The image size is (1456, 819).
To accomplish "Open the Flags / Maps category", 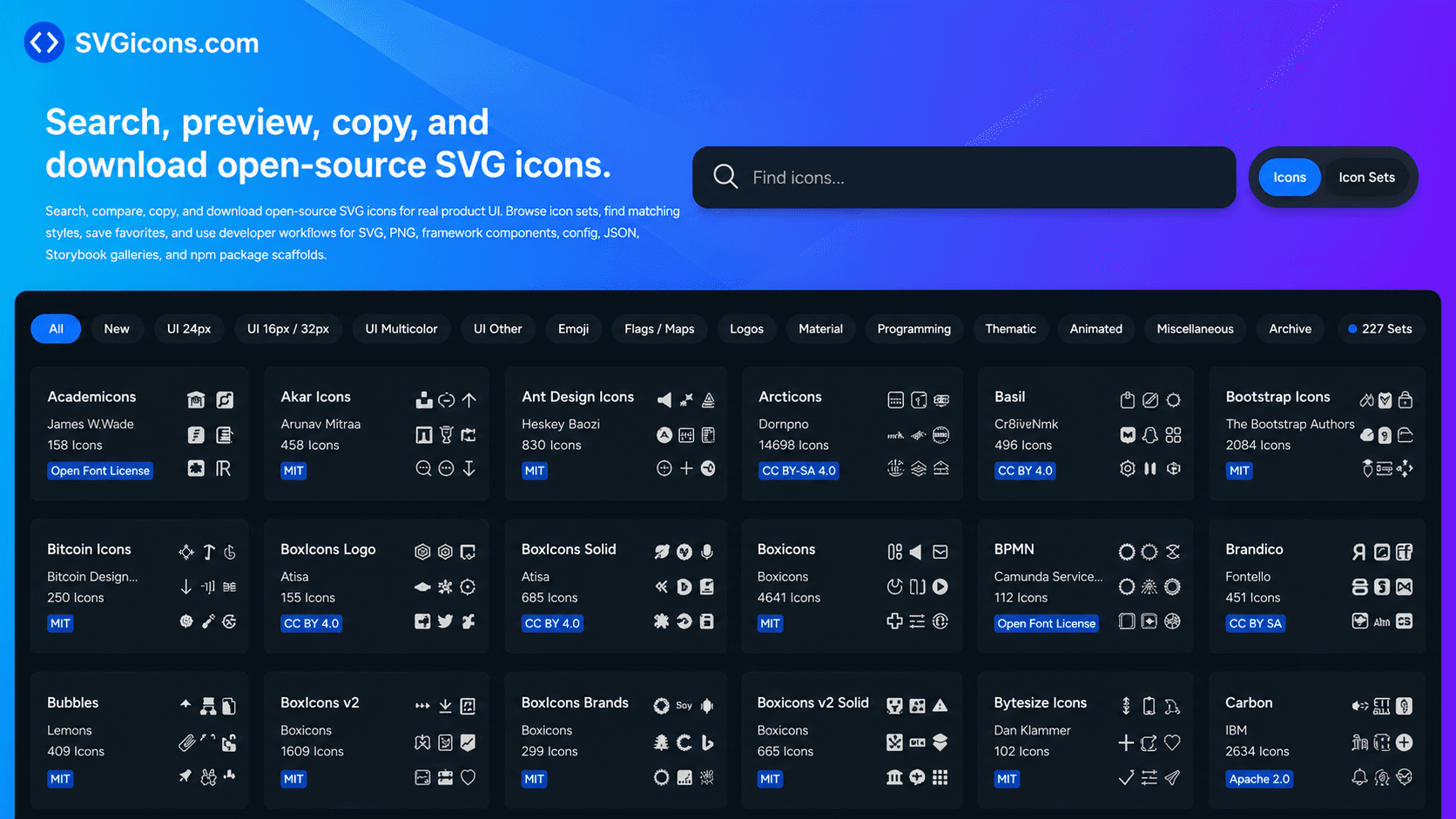I will [x=659, y=329].
